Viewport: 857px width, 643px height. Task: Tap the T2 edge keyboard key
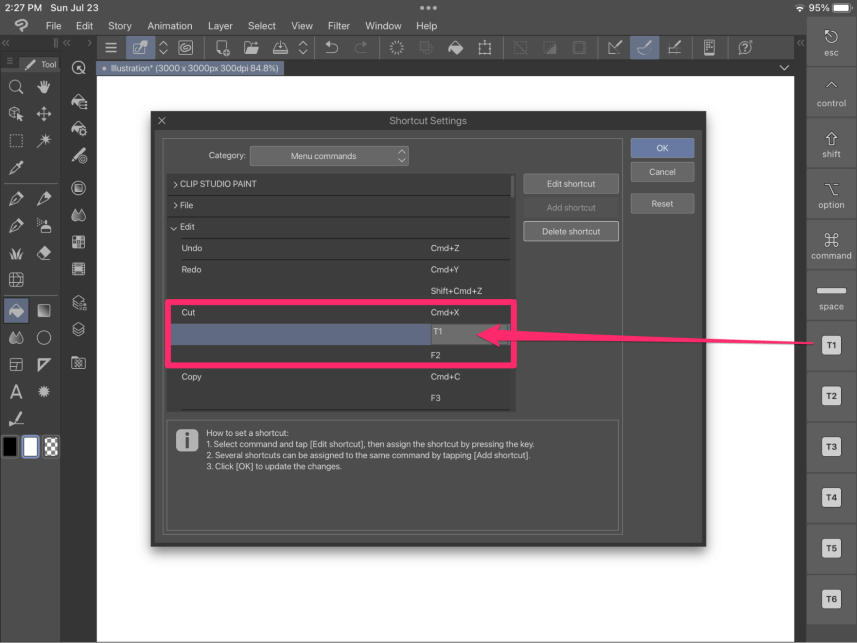pos(831,396)
